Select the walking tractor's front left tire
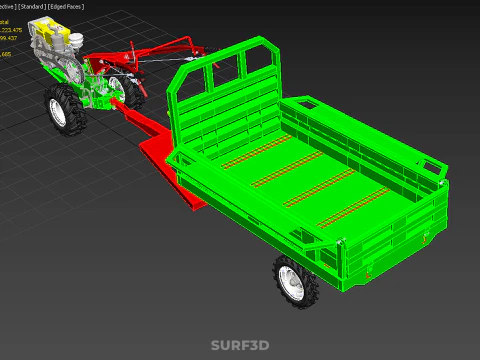Image resolution: width=480 pixels, height=360 pixels. click(x=65, y=110)
